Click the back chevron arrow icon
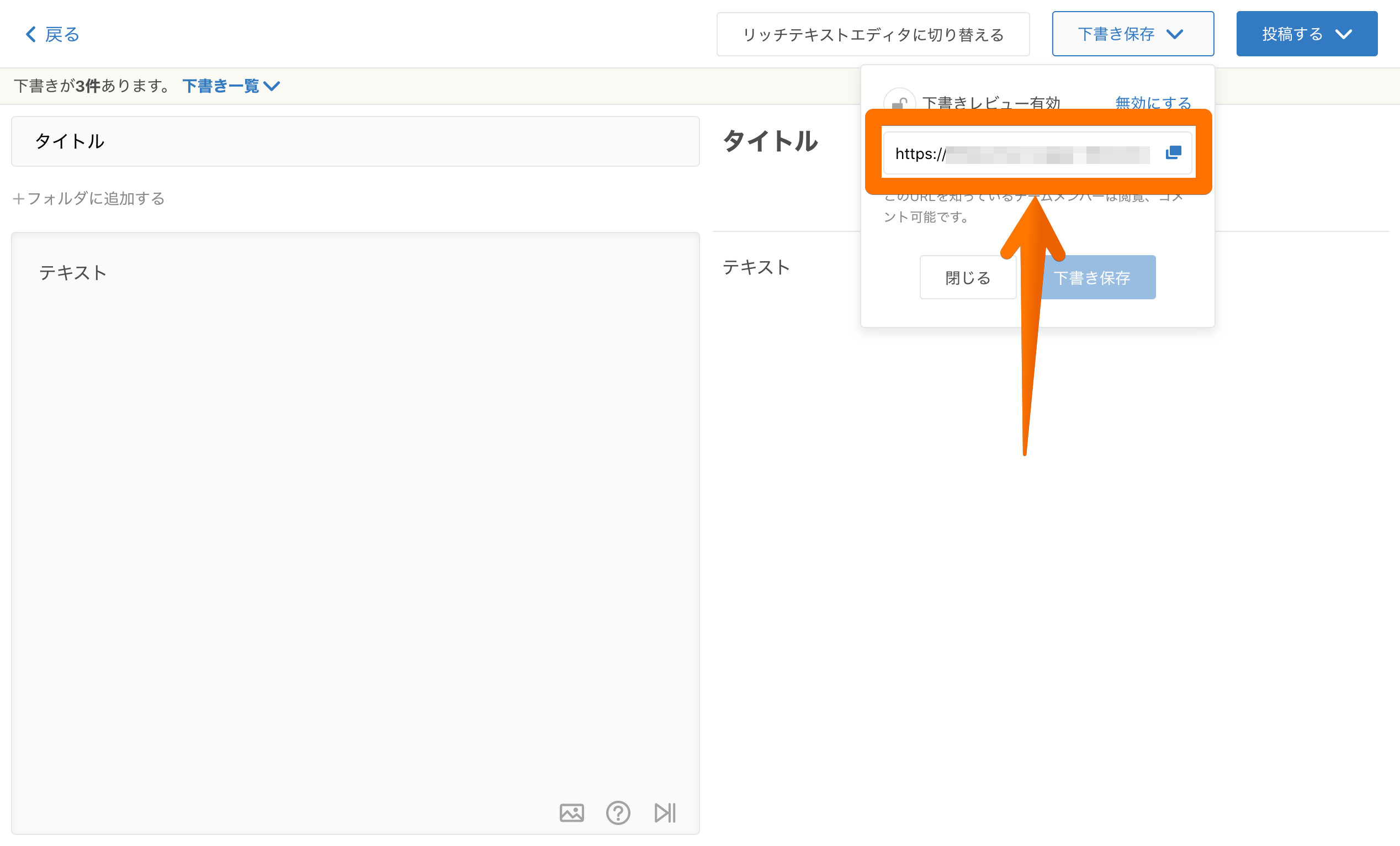 click(x=31, y=34)
